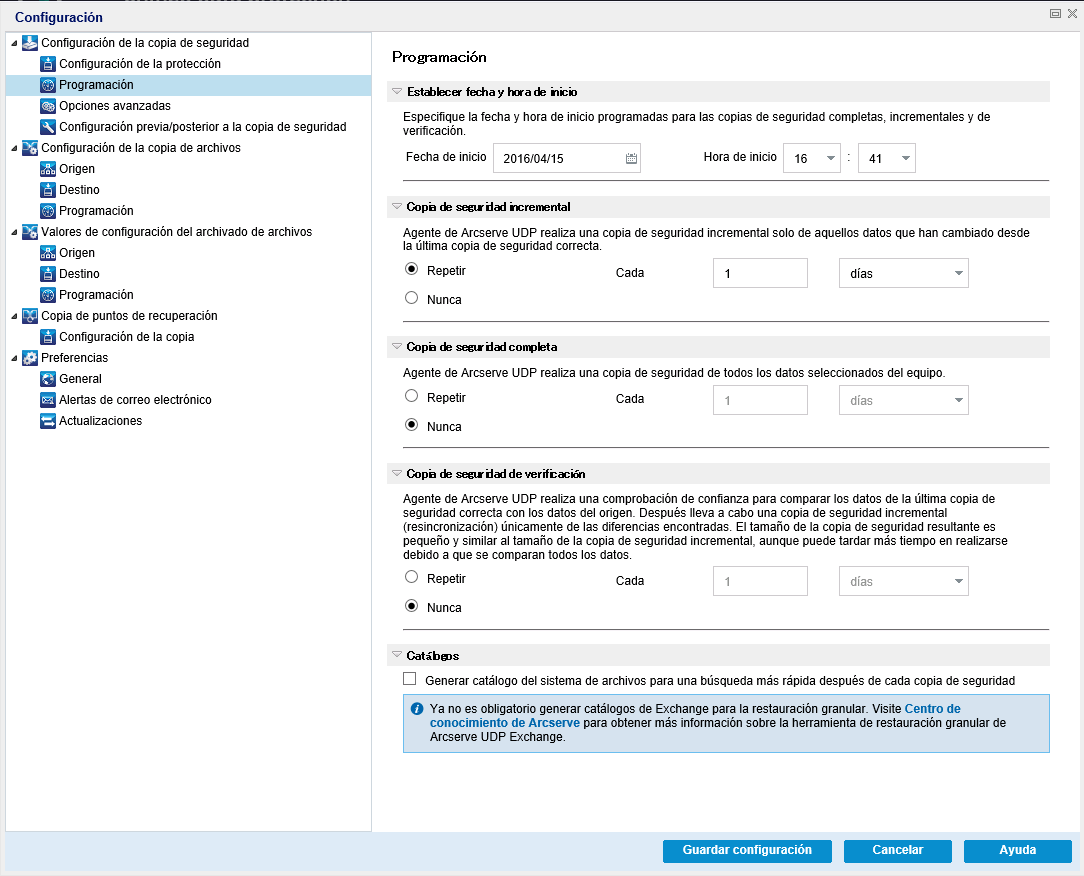Screen dimensions: 1084x876
Task: Click Programación icon under archivado de archivos
Action: click(x=48, y=295)
